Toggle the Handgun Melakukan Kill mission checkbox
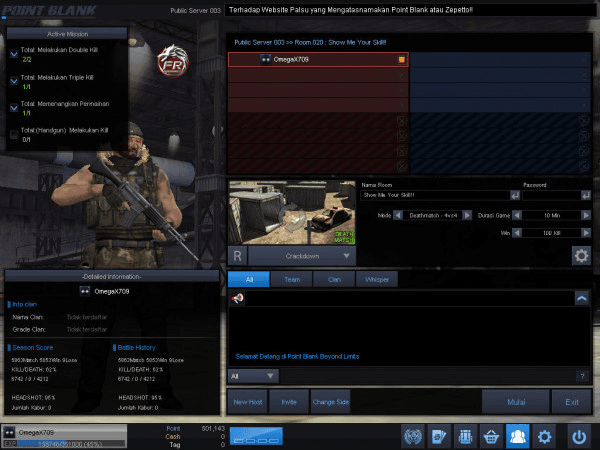 point(14,134)
